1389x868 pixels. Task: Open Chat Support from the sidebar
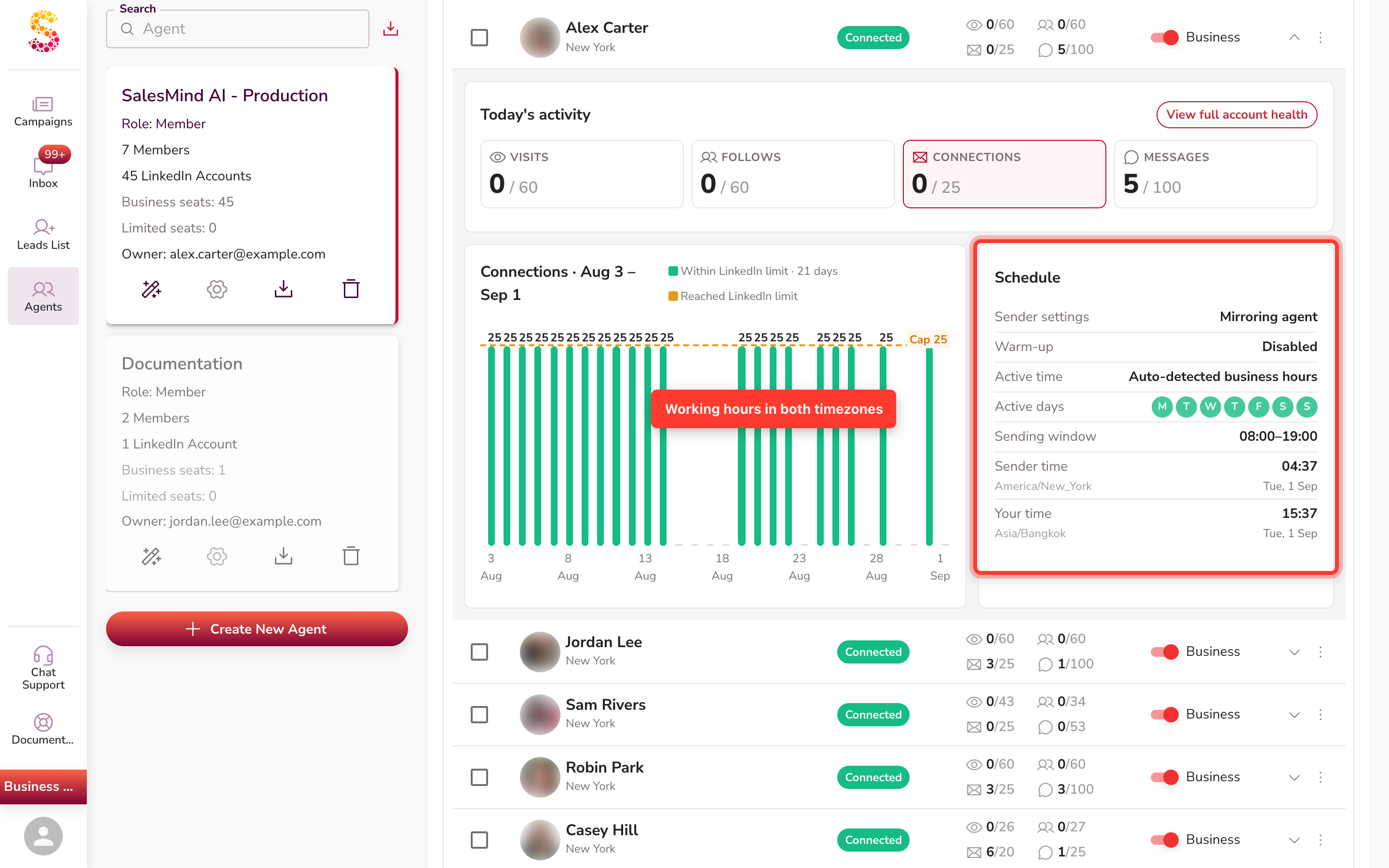tap(43, 668)
